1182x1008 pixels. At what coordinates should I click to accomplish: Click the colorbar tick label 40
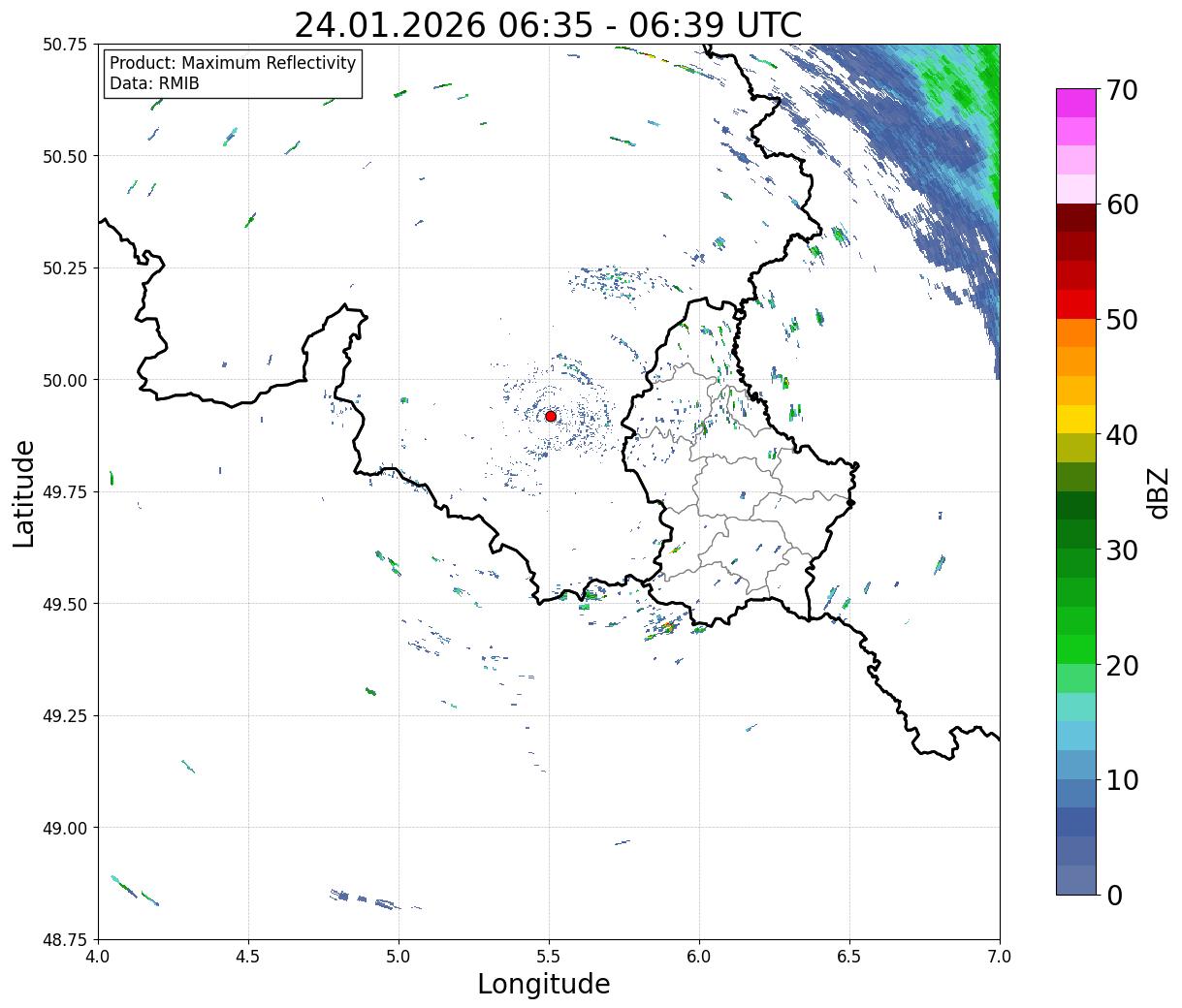point(1122,435)
